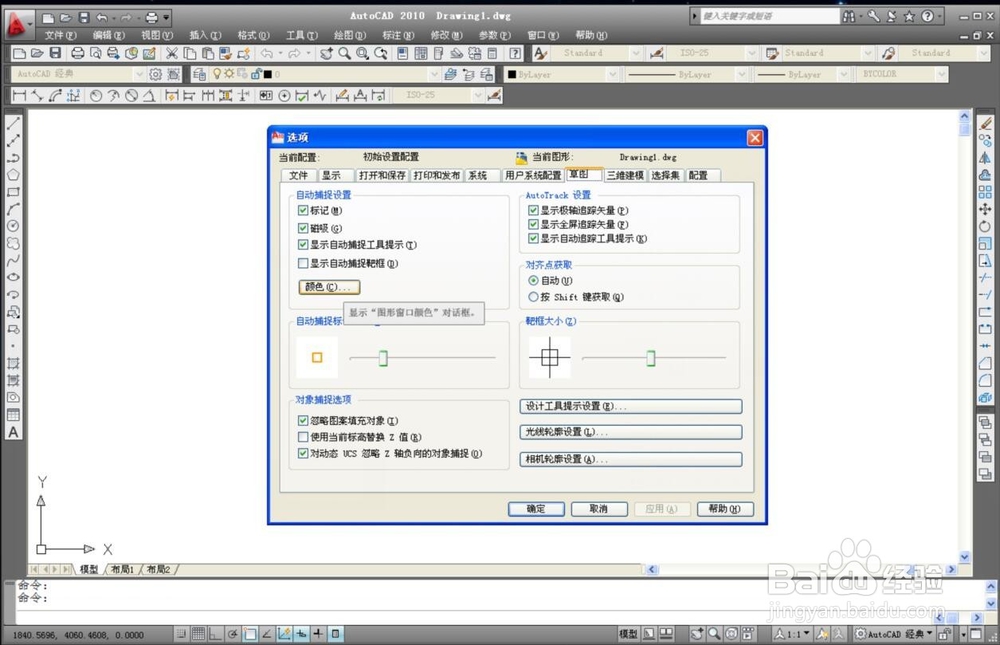
Task: Click 确定 to confirm options
Action: 536,509
